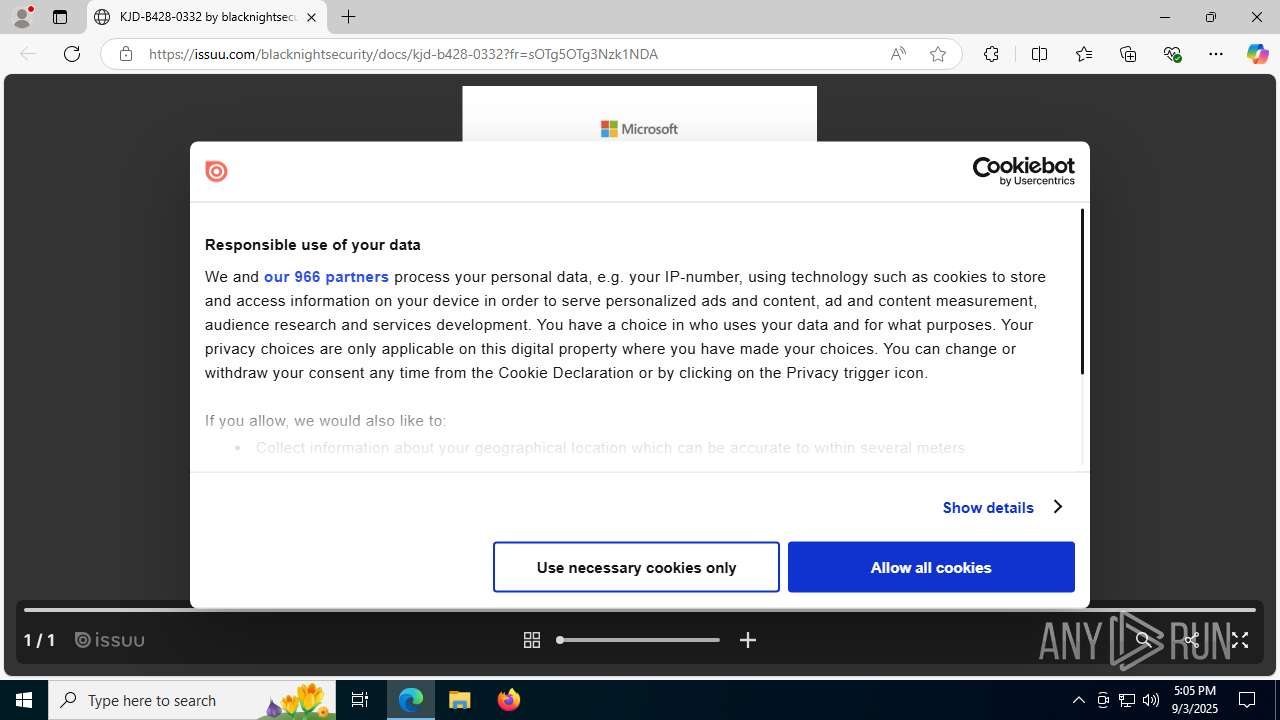Enter fullscreen mode in issuu viewer
This screenshot has width=1280, height=720.
tap(1240, 640)
